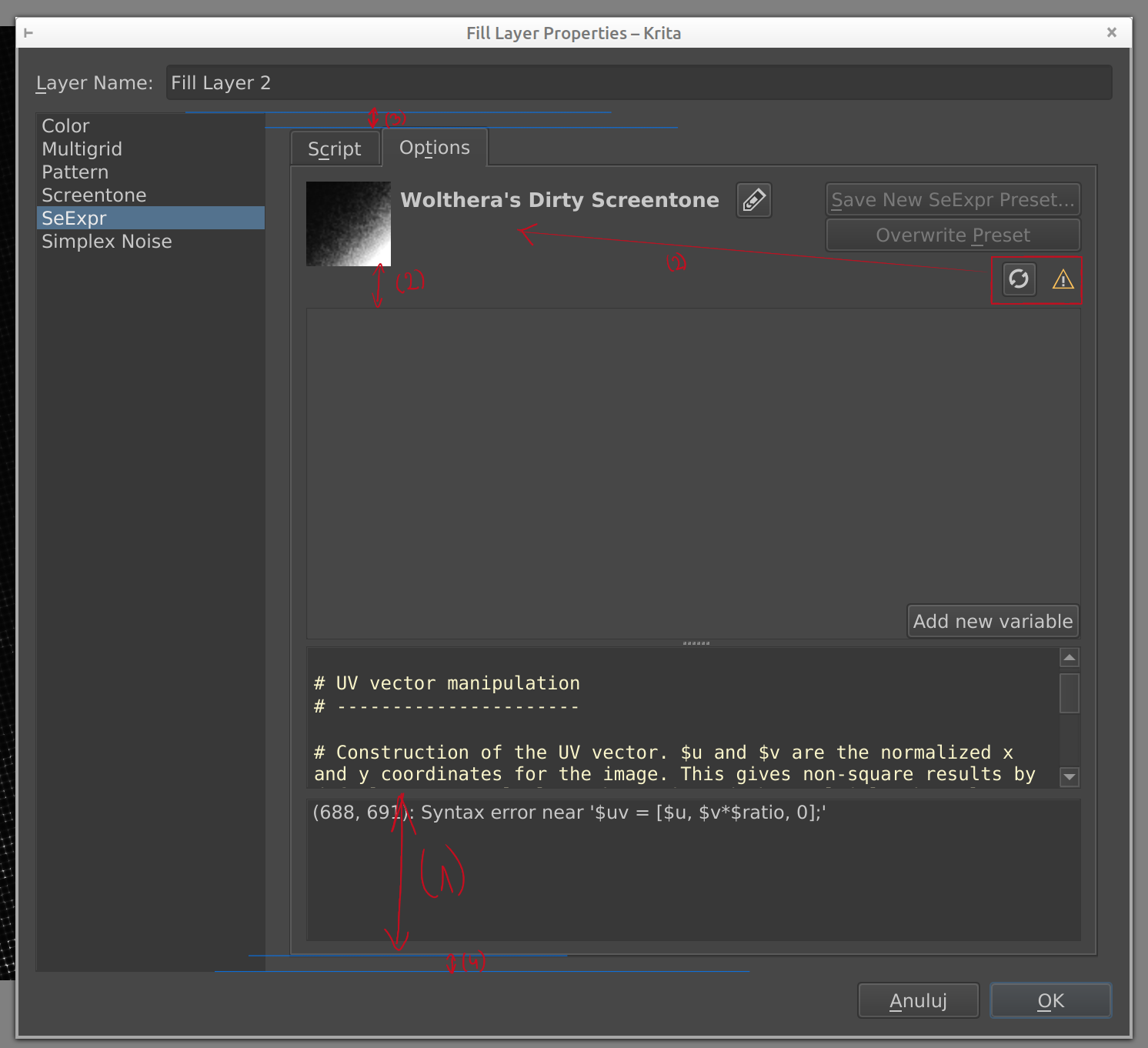Choose Screentone from generator list

[94, 195]
